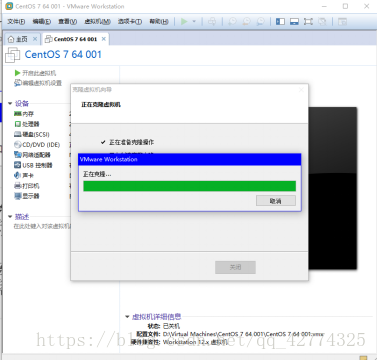Click the 正在克隆... label in progress dialog
Image resolution: width=377 pixels, height=360 pixels.
click(97, 174)
